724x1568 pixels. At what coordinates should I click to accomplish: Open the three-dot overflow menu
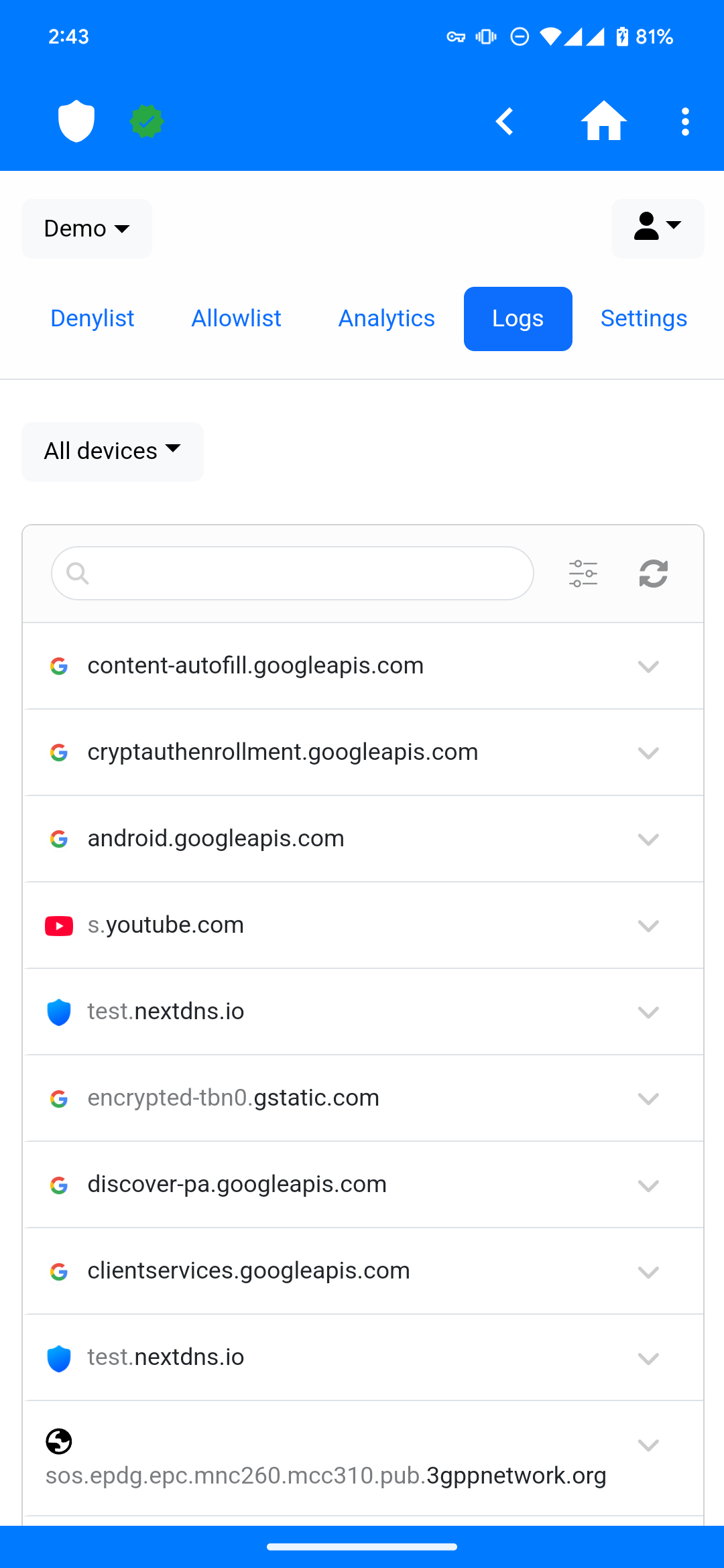tap(684, 121)
